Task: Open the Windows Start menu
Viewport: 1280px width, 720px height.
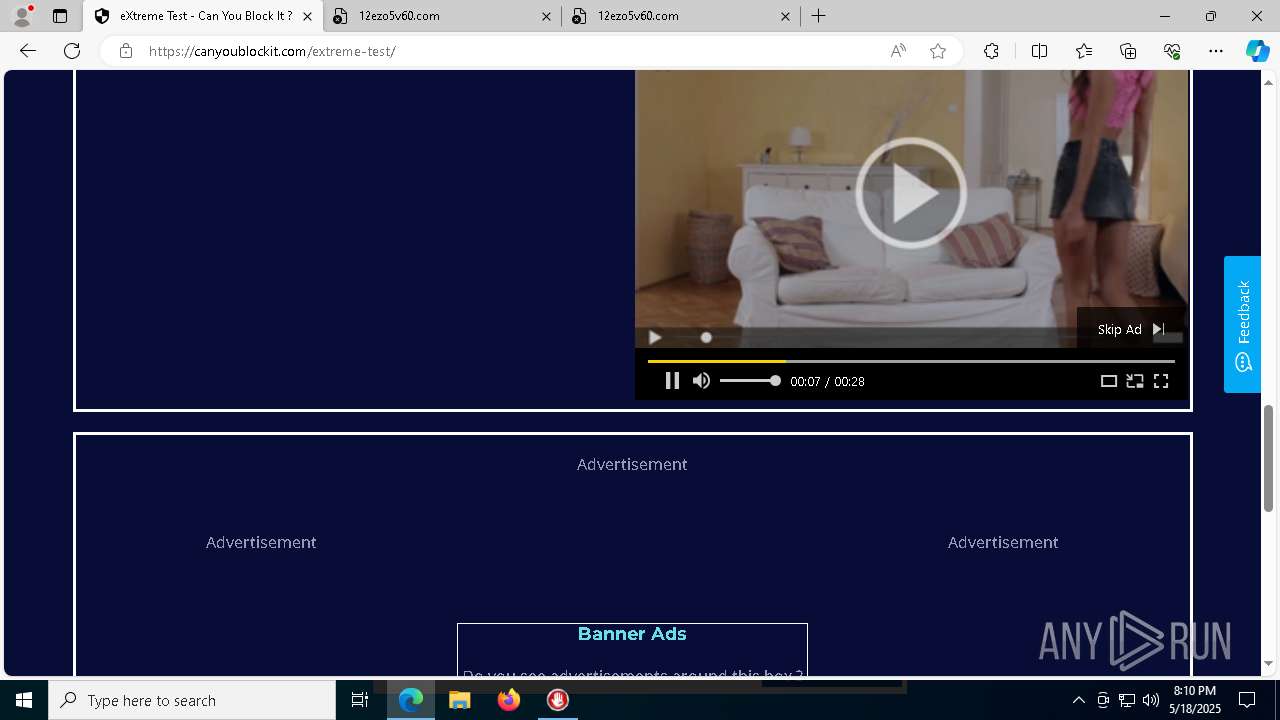Action: pos(24,700)
